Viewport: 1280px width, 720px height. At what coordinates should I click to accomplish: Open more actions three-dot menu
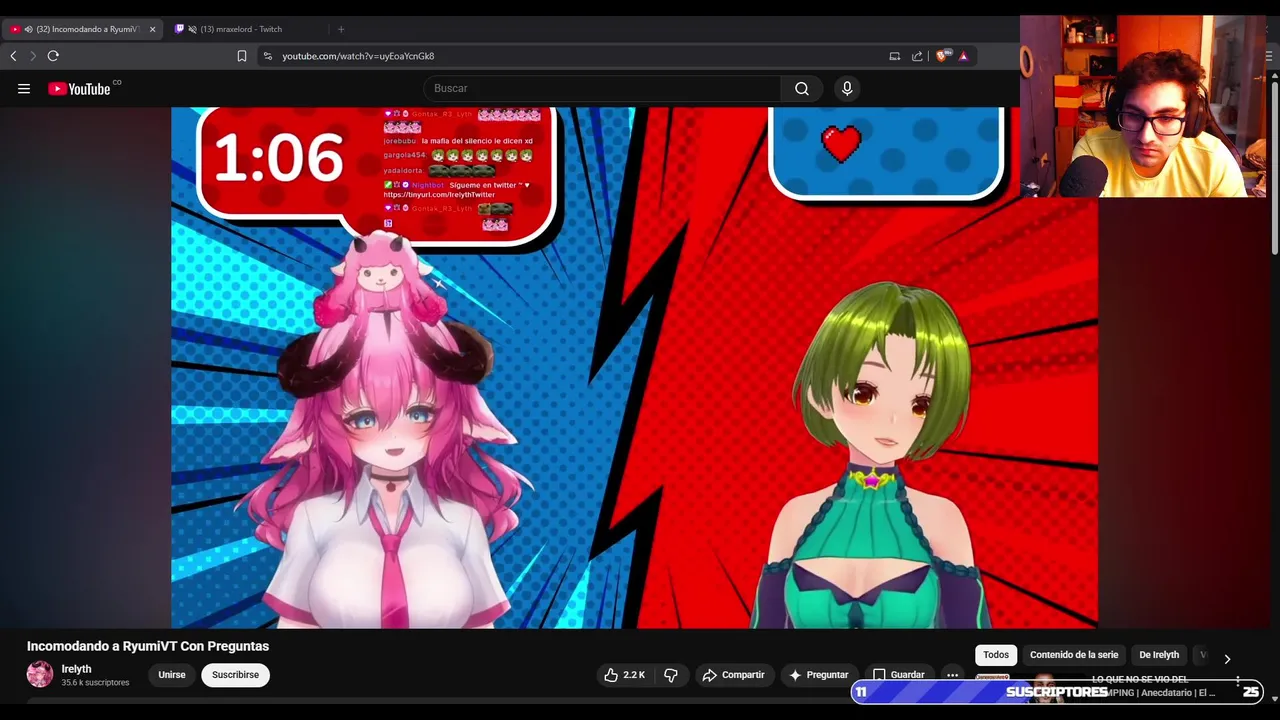[952, 675]
